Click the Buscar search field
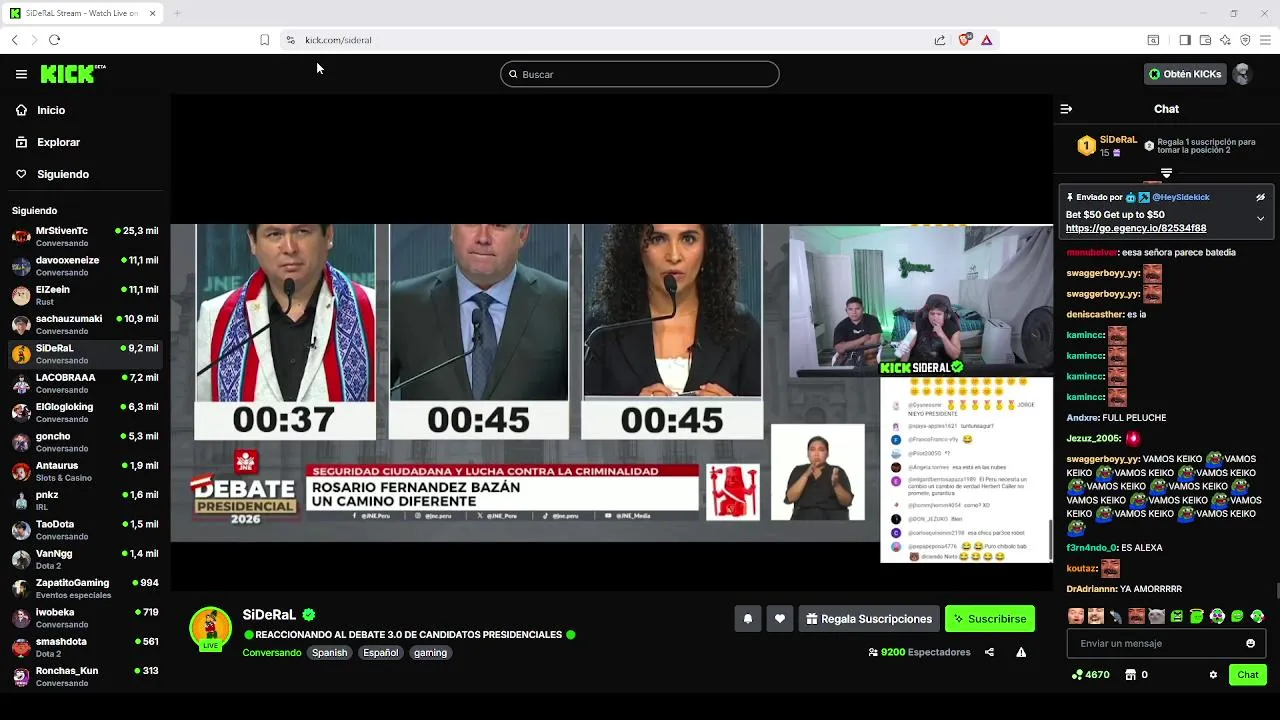Viewport: 1280px width, 720px height. pyautogui.click(x=640, y=74)
